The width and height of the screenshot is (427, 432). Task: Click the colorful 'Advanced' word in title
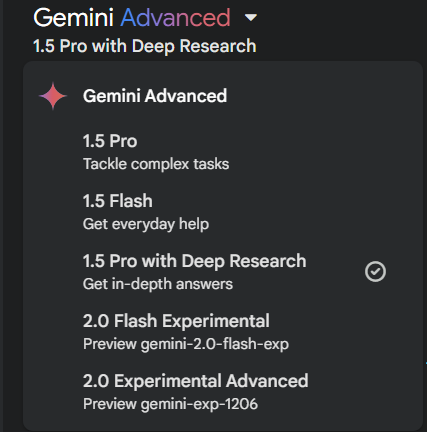point(175,17)
